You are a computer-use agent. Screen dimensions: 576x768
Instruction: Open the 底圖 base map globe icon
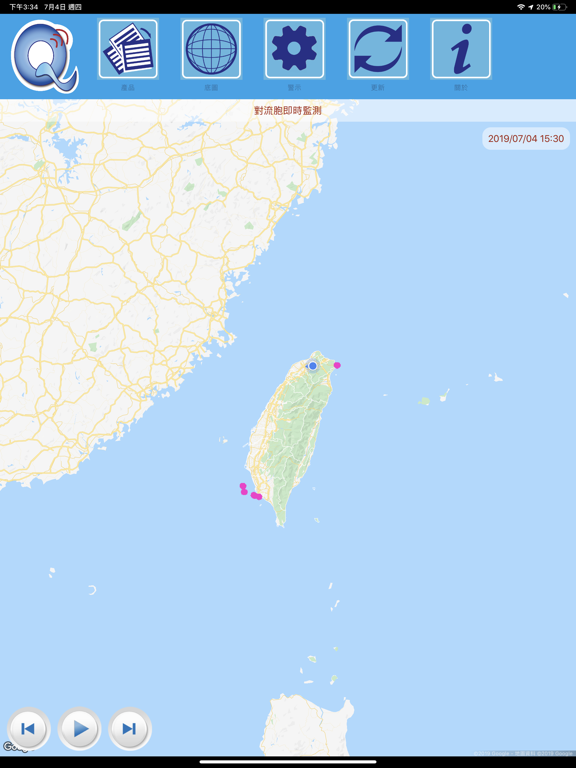tap(211, 49)
